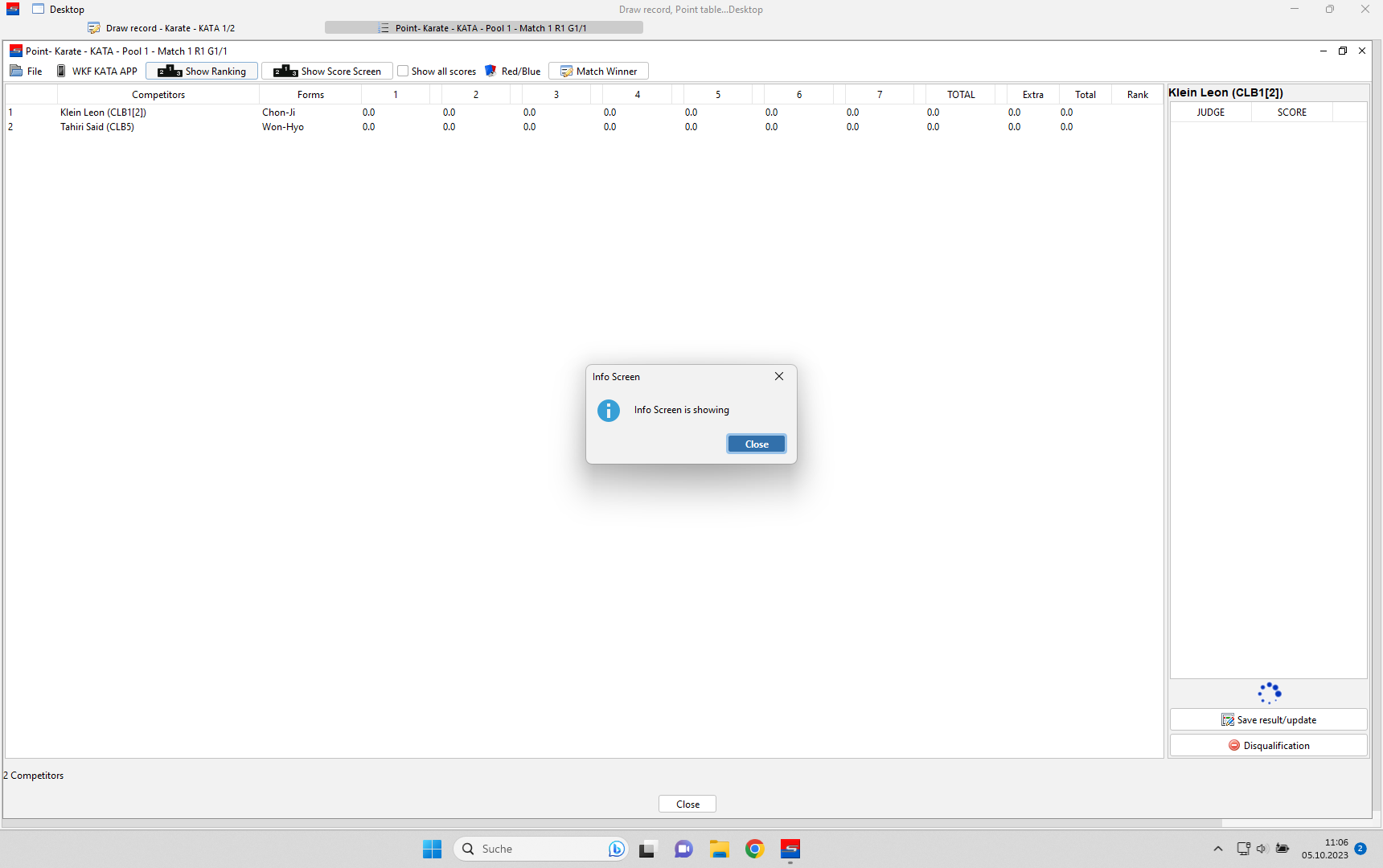
Task: Click Disqualification button
Action: [x=1269, y=745]
